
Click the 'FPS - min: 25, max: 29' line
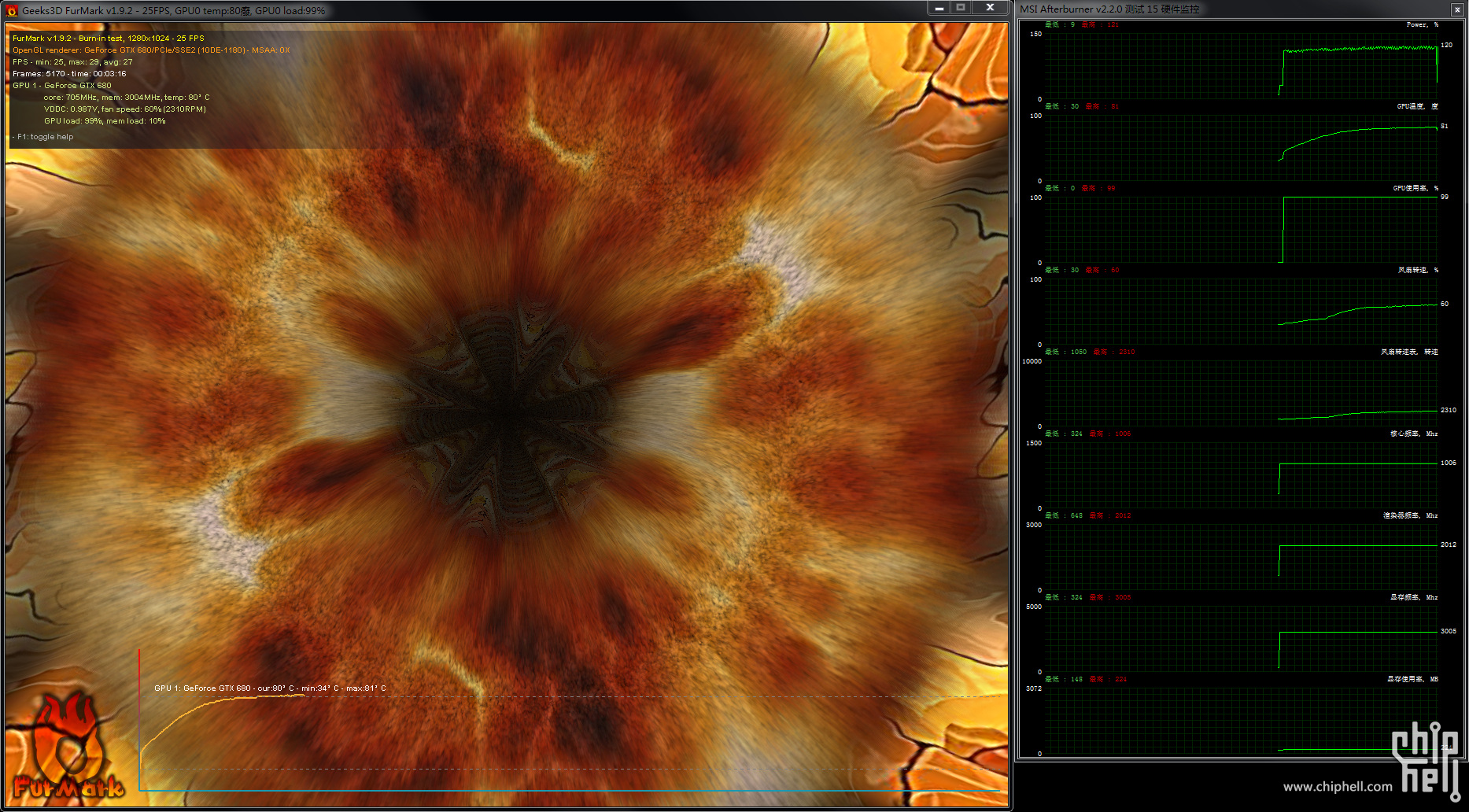click(x=72, y=61)
